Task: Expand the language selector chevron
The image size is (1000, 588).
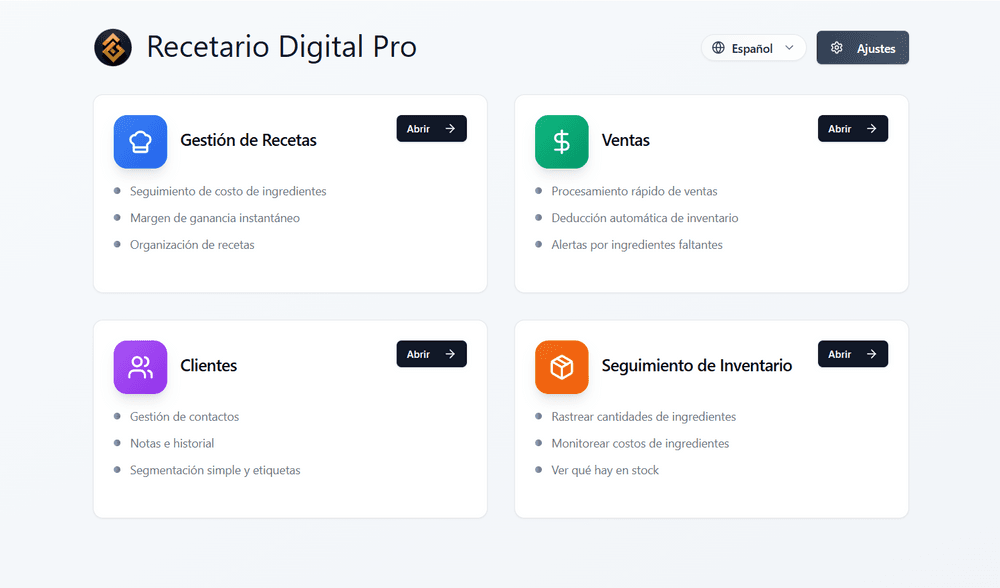Action: point(790,48)
